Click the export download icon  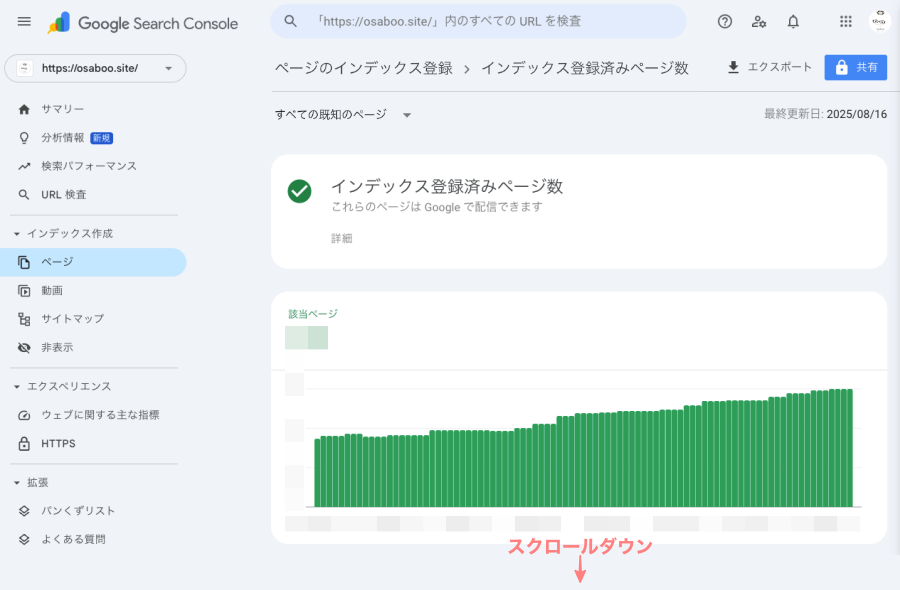(x=733, y=67)
